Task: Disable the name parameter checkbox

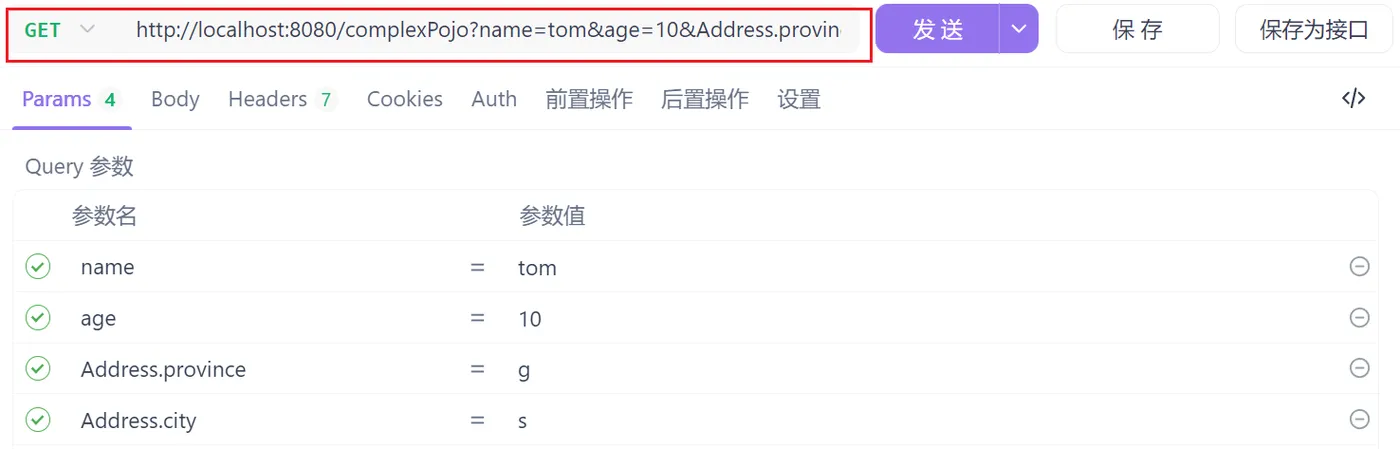Action: click(38, 267)
